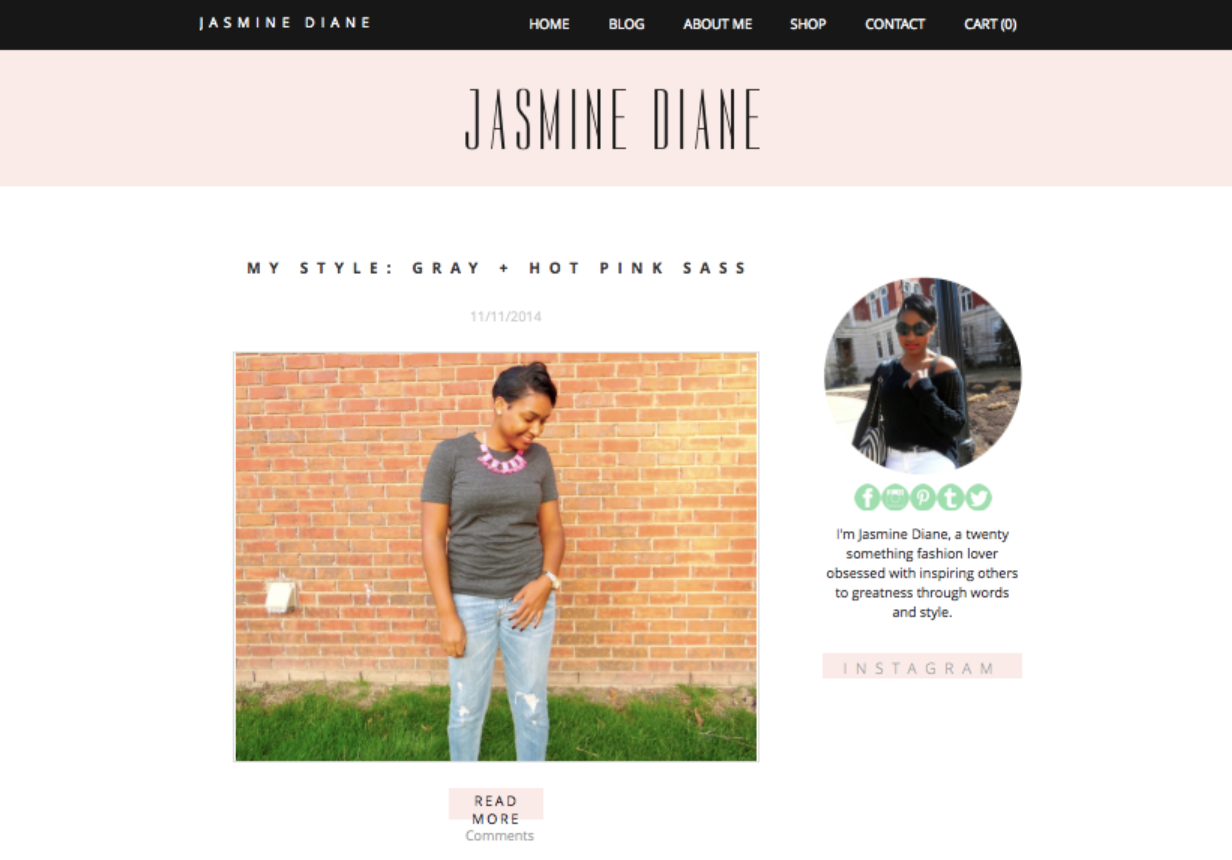Open the Comments link below post
This screenshot has width=1232, height=860.
click(499, 836)
